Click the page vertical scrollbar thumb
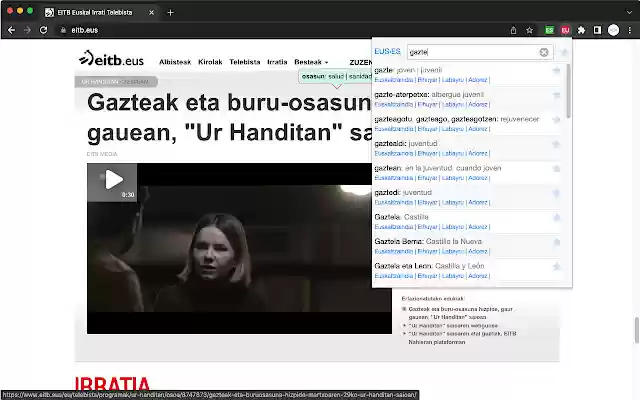This screenshot has height=400, width=640. (636, 330)
